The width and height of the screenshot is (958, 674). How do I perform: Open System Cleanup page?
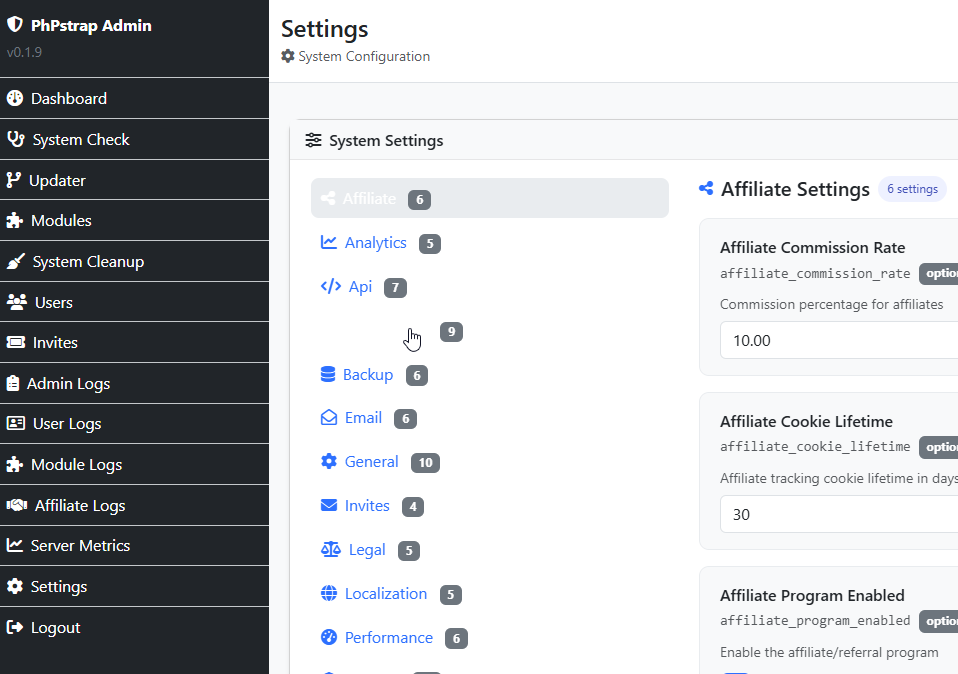click(134, 262)
